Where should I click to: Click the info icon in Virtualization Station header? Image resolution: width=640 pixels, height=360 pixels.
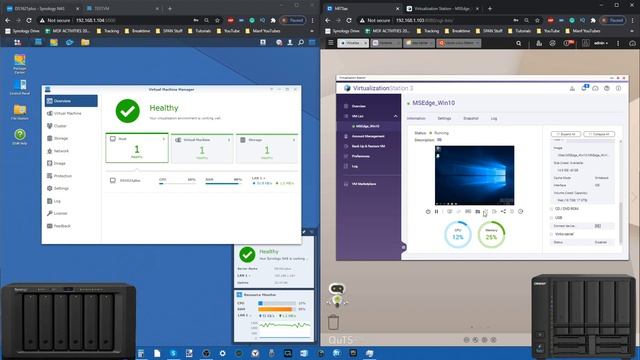(x=618, y=88)
